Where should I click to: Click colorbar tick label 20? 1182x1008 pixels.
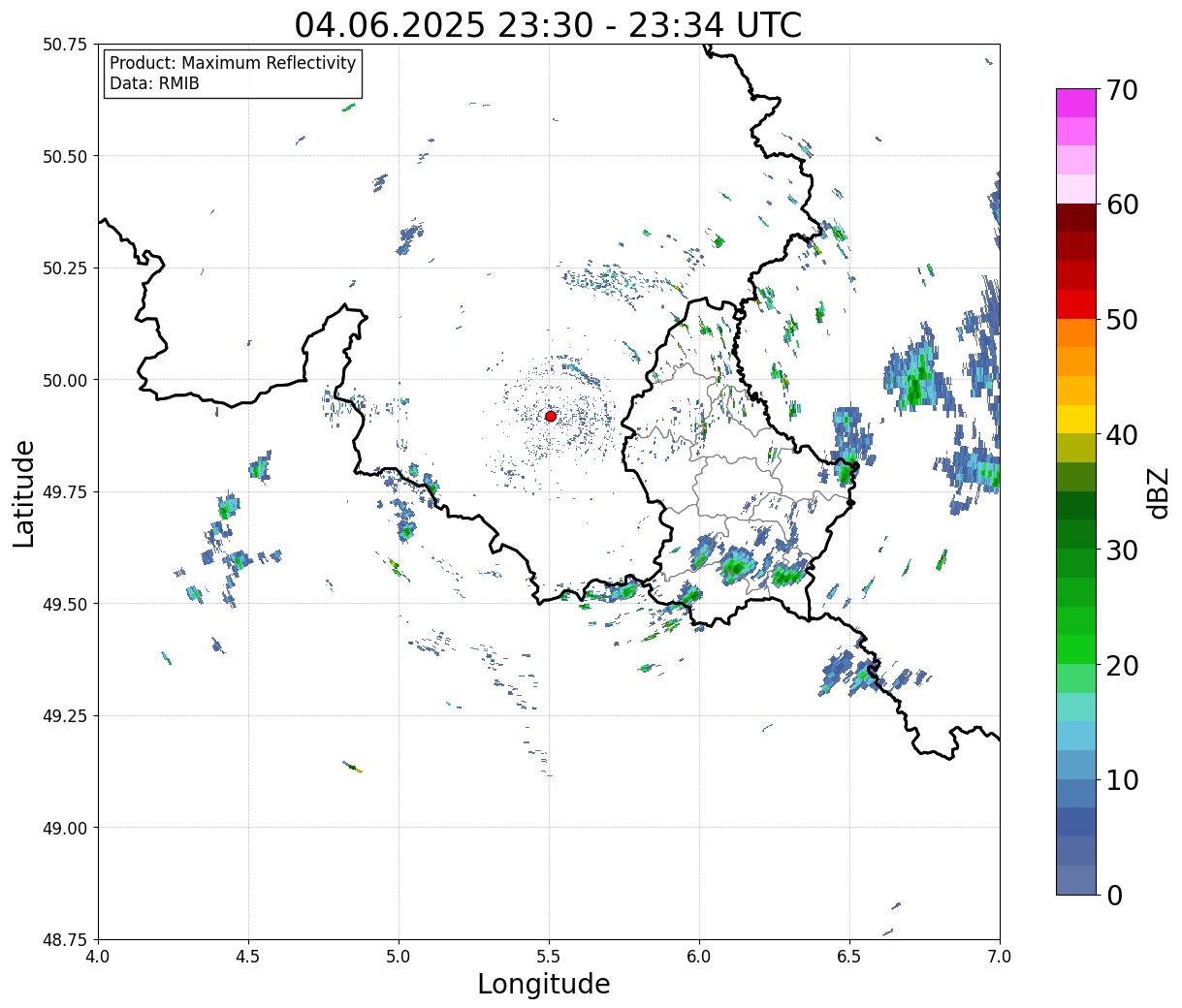[1122, 665]
